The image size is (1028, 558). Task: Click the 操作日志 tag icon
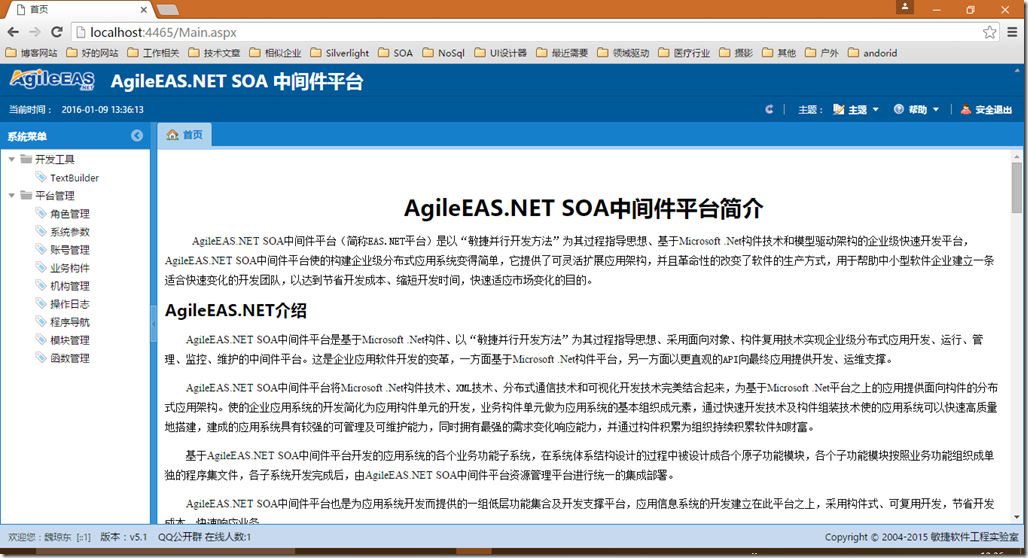click(41, 304)
